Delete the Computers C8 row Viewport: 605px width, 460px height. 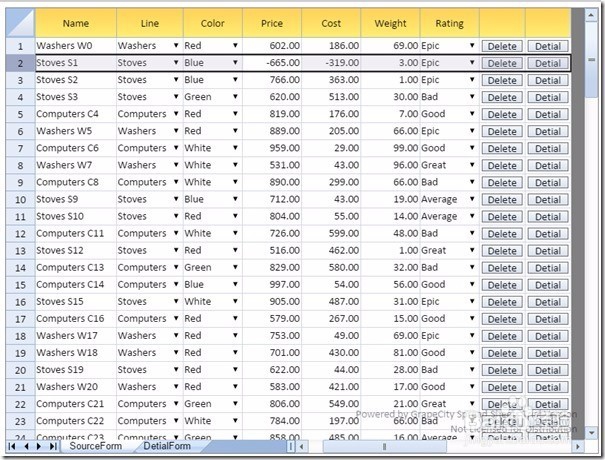click(x=502, y=183)
